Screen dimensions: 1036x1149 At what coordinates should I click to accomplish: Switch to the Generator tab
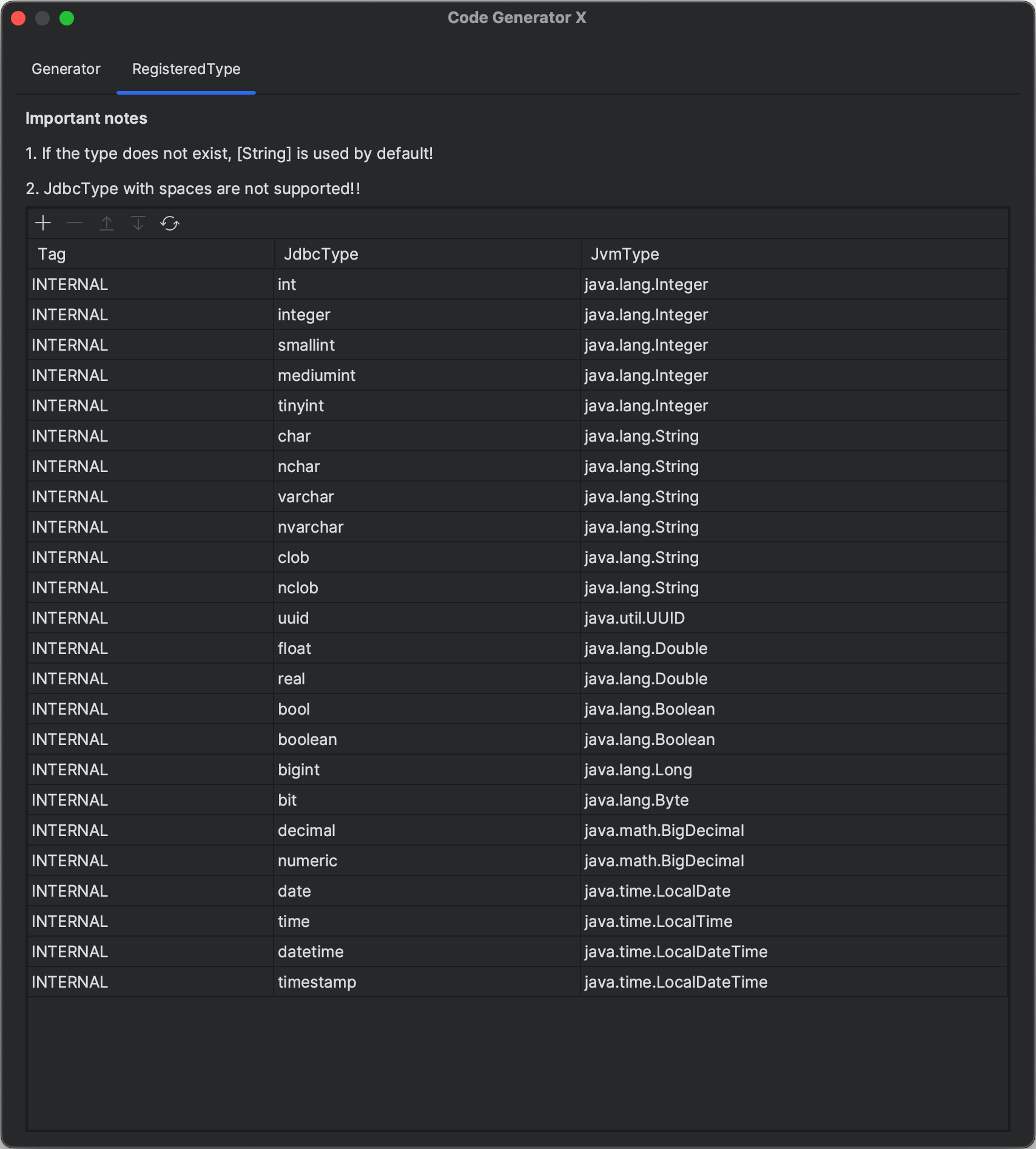point(66,69)
